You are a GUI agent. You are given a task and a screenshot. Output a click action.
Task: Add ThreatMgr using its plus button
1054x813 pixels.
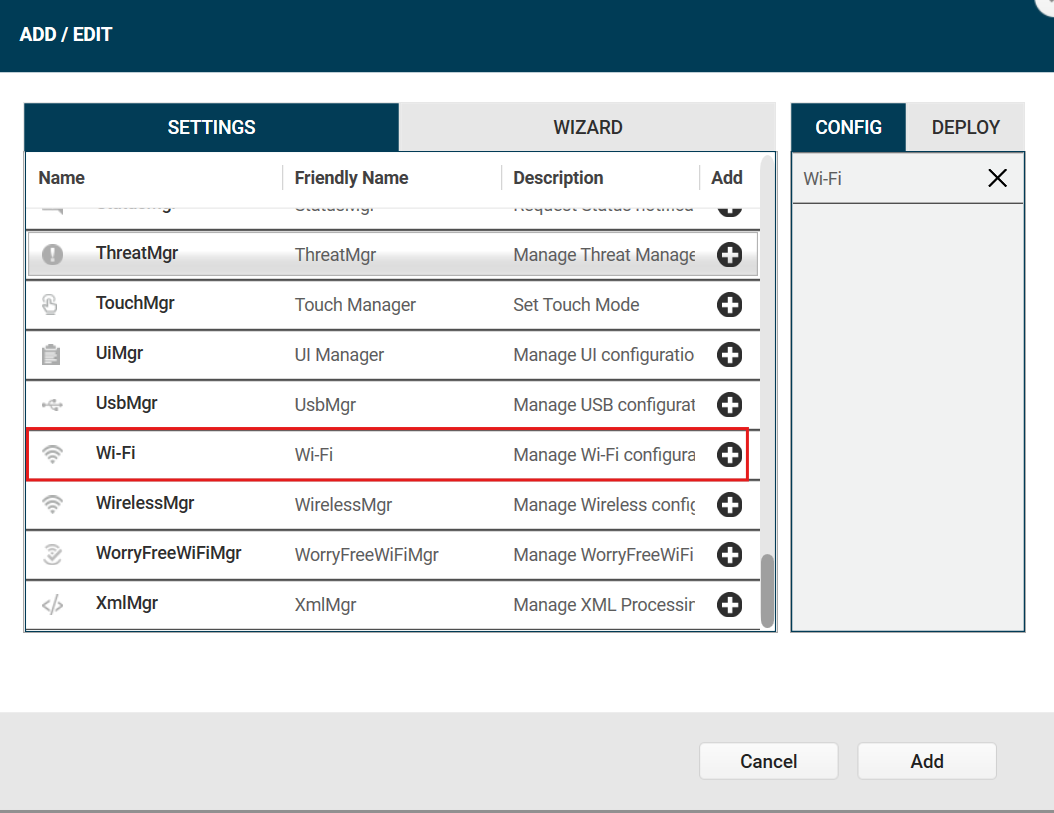(730, 254)
